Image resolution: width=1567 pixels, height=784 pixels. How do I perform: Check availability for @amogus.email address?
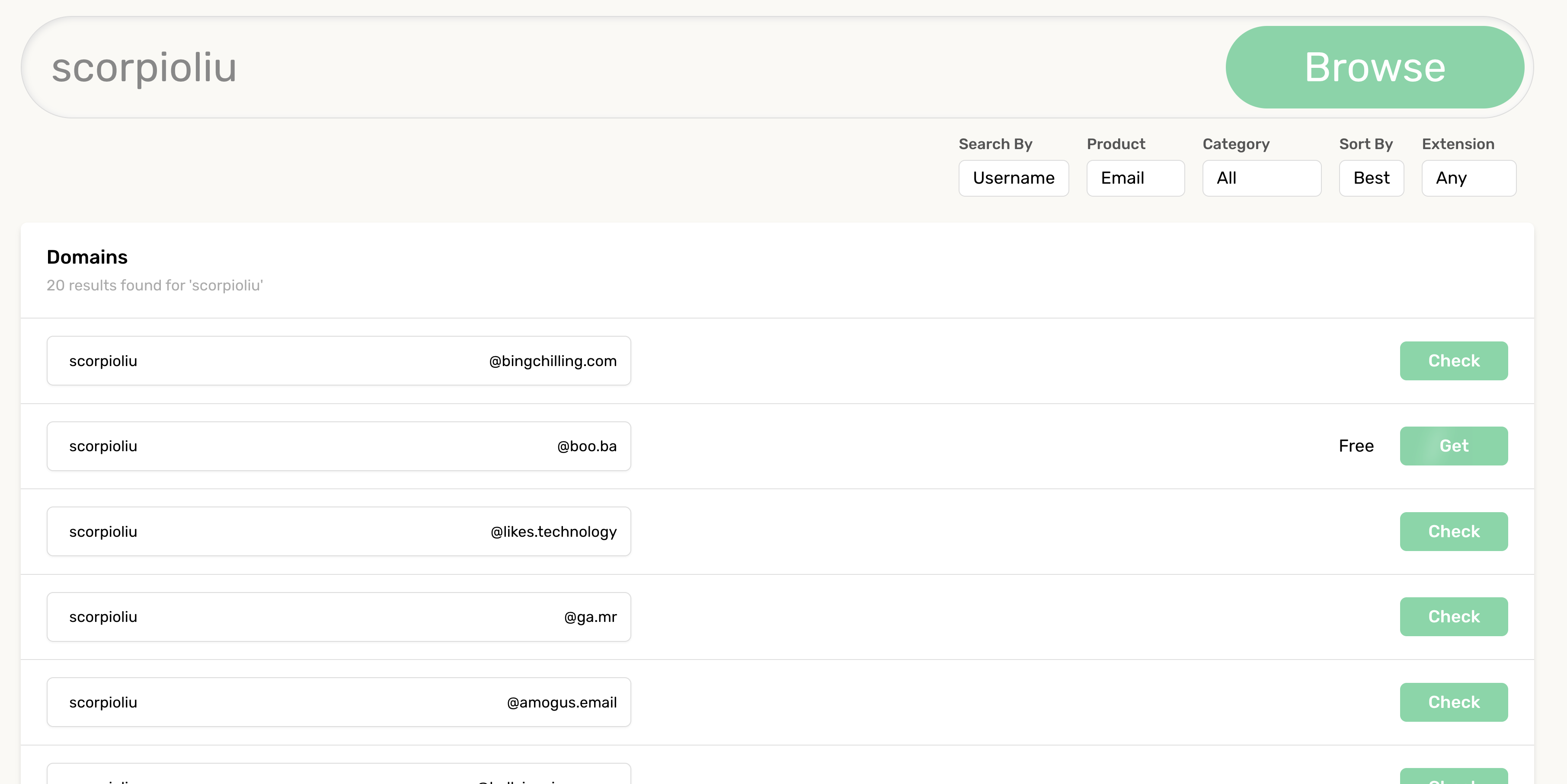(1453, 702)
